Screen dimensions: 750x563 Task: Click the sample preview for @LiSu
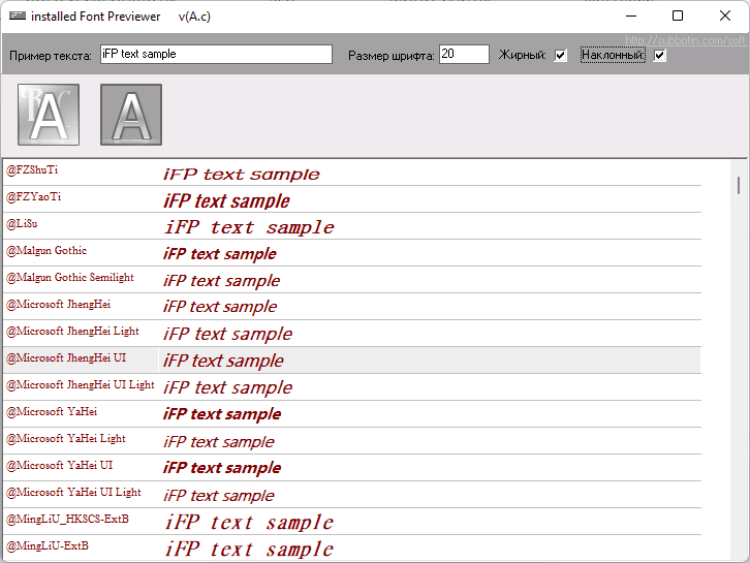[249, 227]
